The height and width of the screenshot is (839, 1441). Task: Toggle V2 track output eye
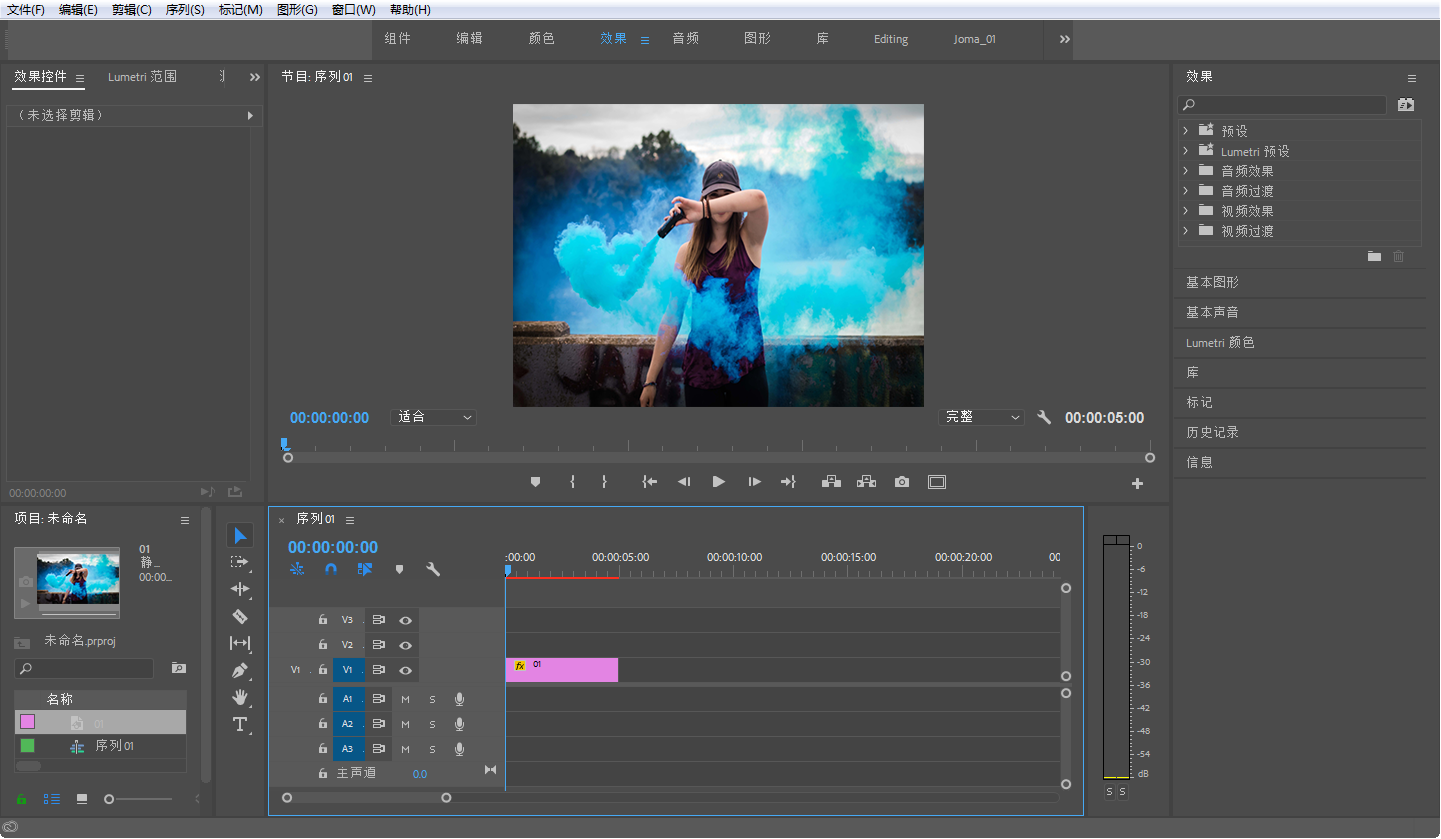tap(405, 645)
